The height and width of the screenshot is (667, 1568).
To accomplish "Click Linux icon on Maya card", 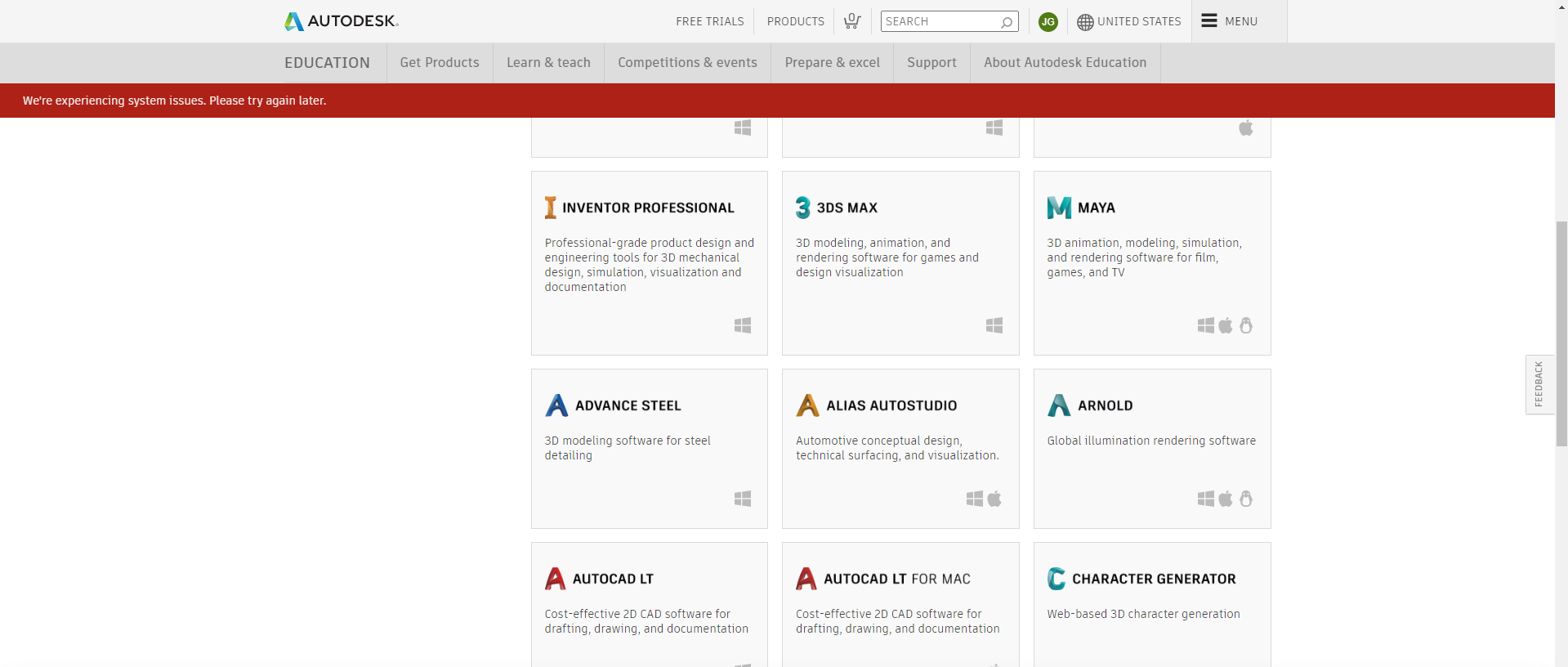I will click(1246, 325).
